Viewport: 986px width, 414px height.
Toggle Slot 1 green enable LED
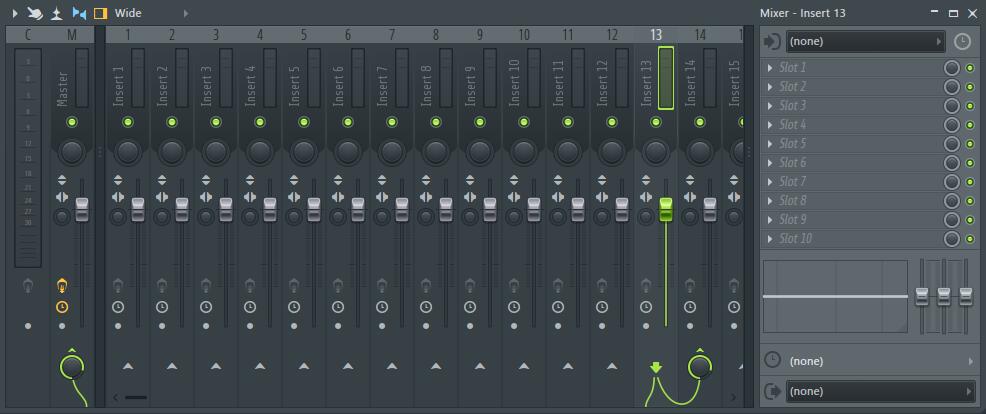tap(970, 68)
